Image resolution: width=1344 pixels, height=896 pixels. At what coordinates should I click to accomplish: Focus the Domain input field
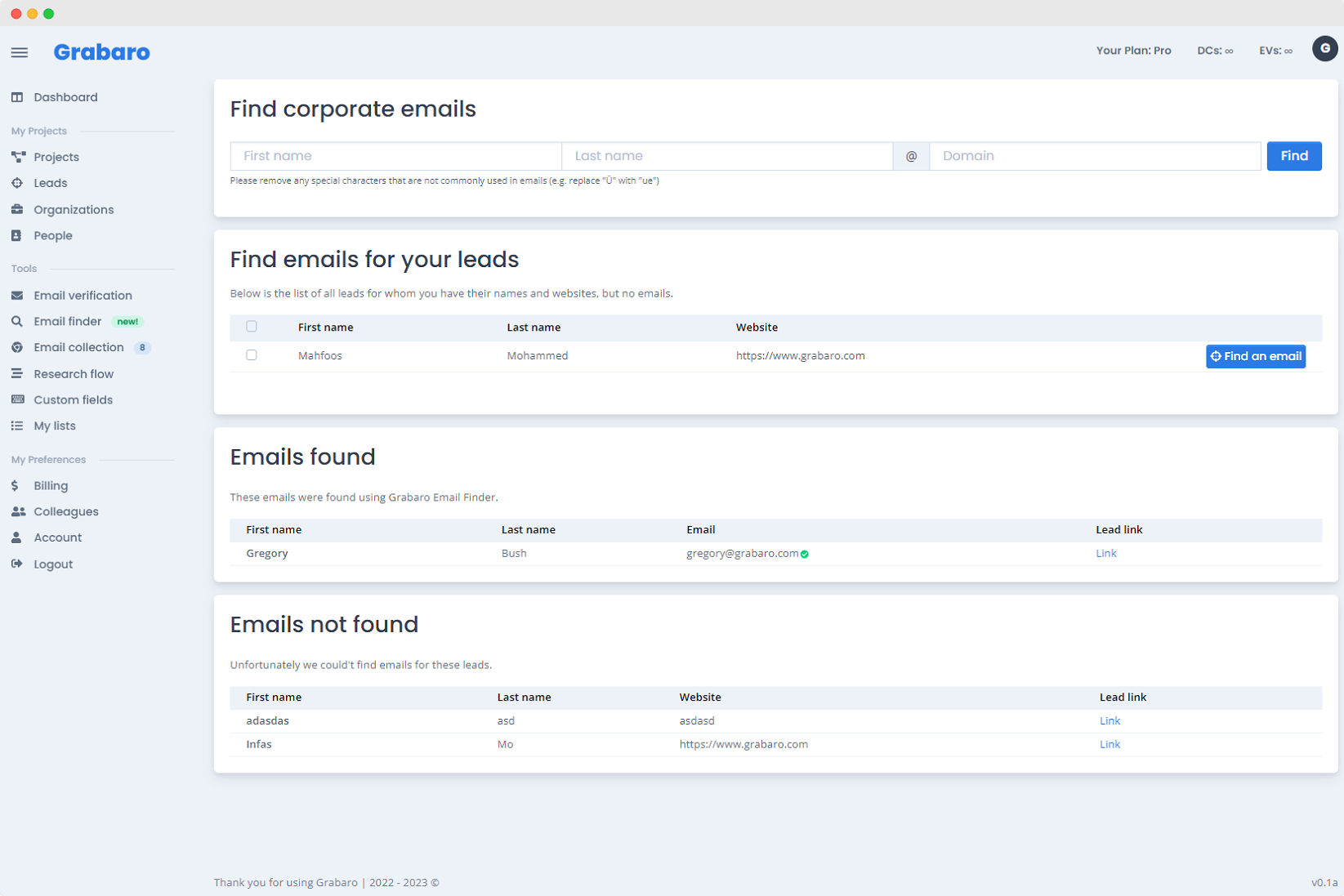tap(1094, 156)
